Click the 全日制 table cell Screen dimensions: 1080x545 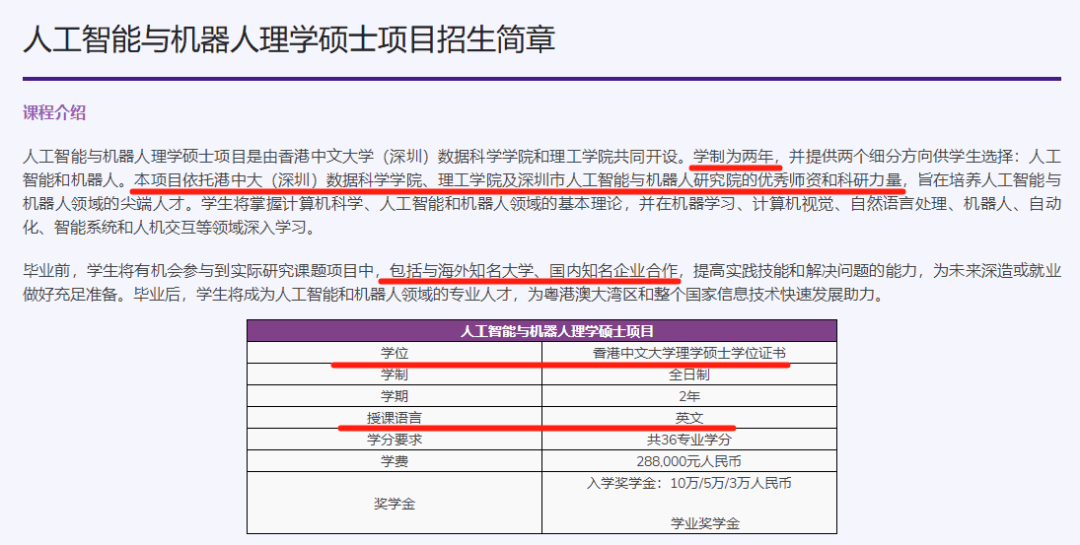[x=689, y=376]
